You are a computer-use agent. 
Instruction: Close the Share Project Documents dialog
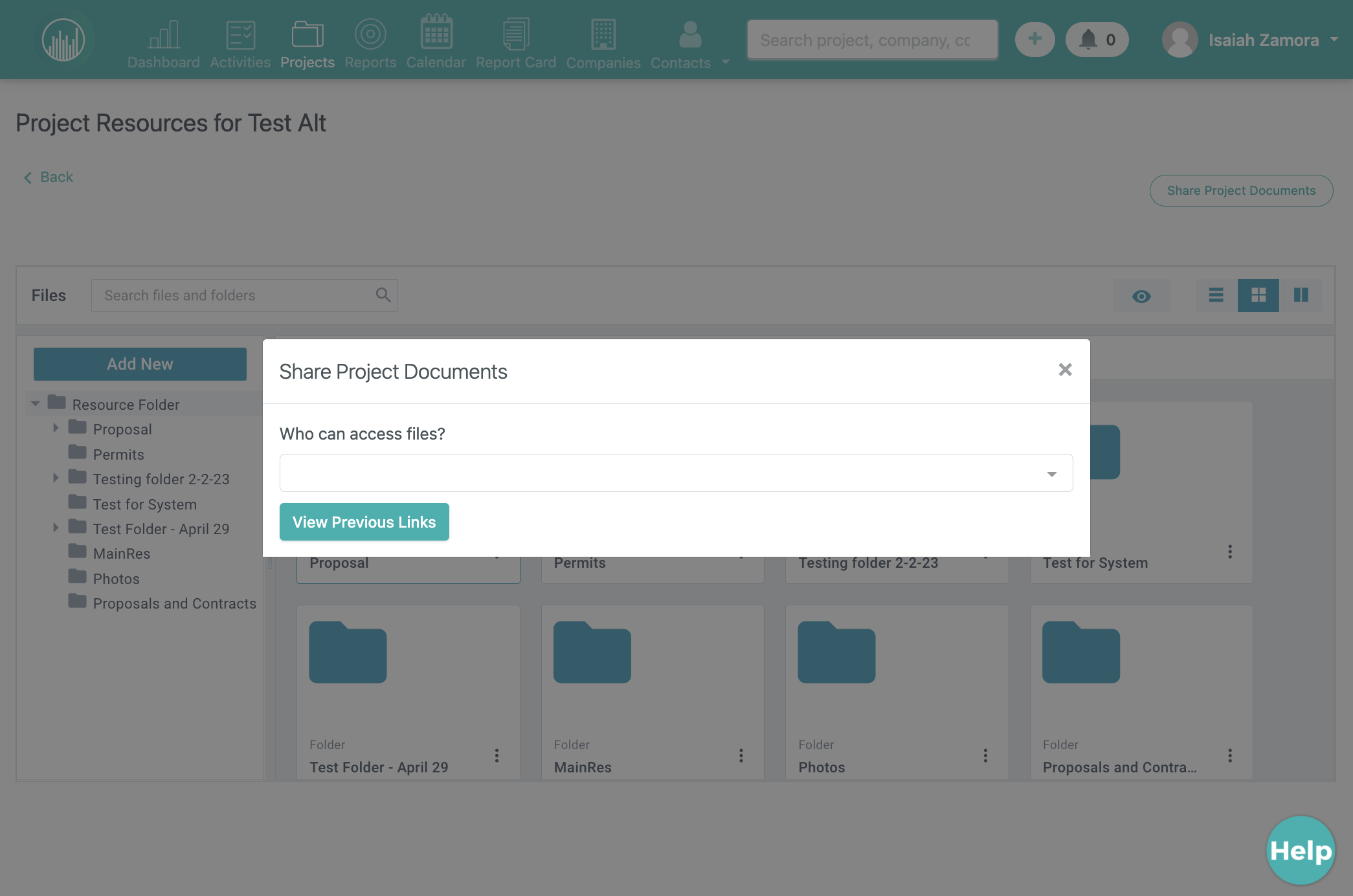click(1065, 370)
